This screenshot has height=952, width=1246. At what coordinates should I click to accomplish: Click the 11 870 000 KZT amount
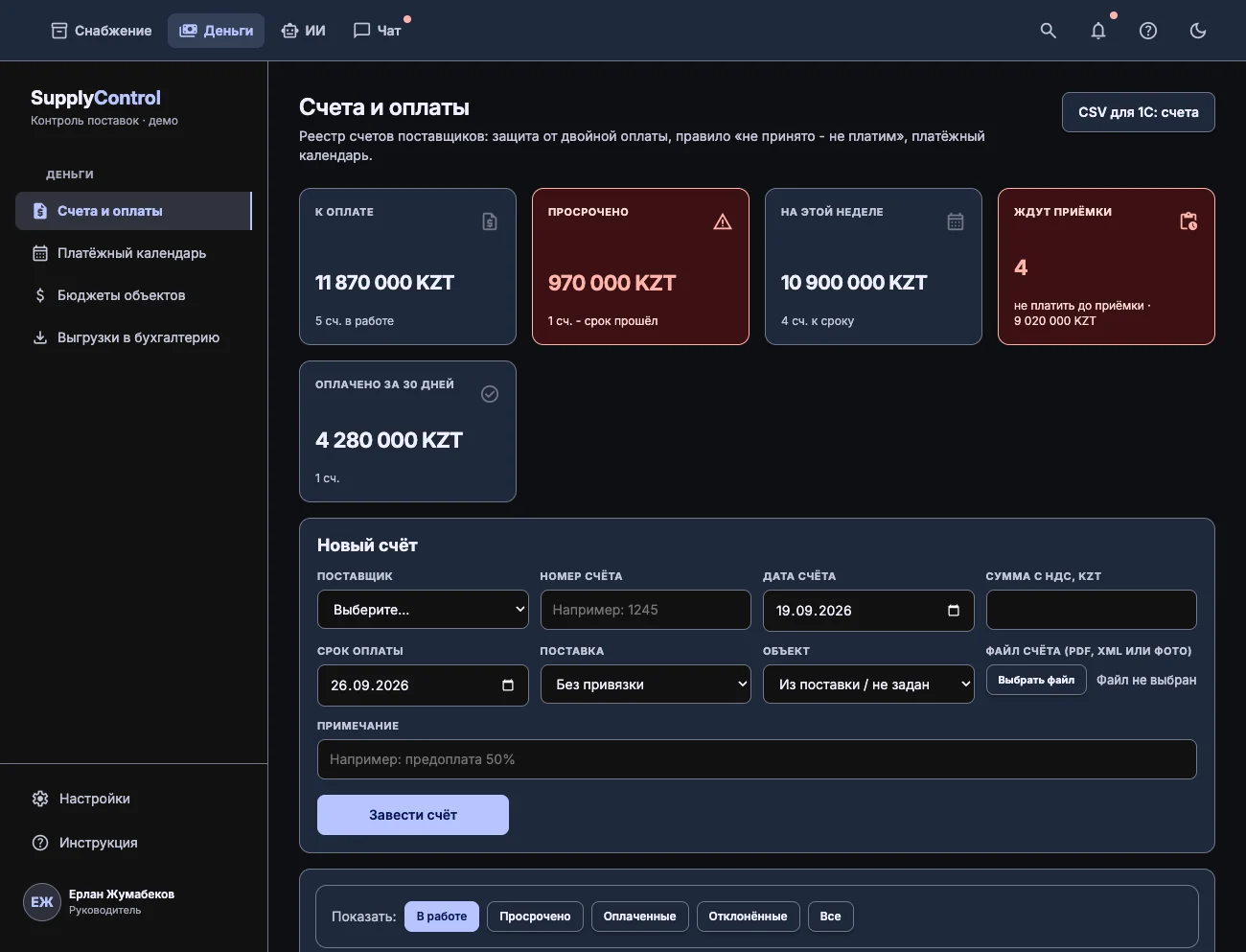(385, 283)
